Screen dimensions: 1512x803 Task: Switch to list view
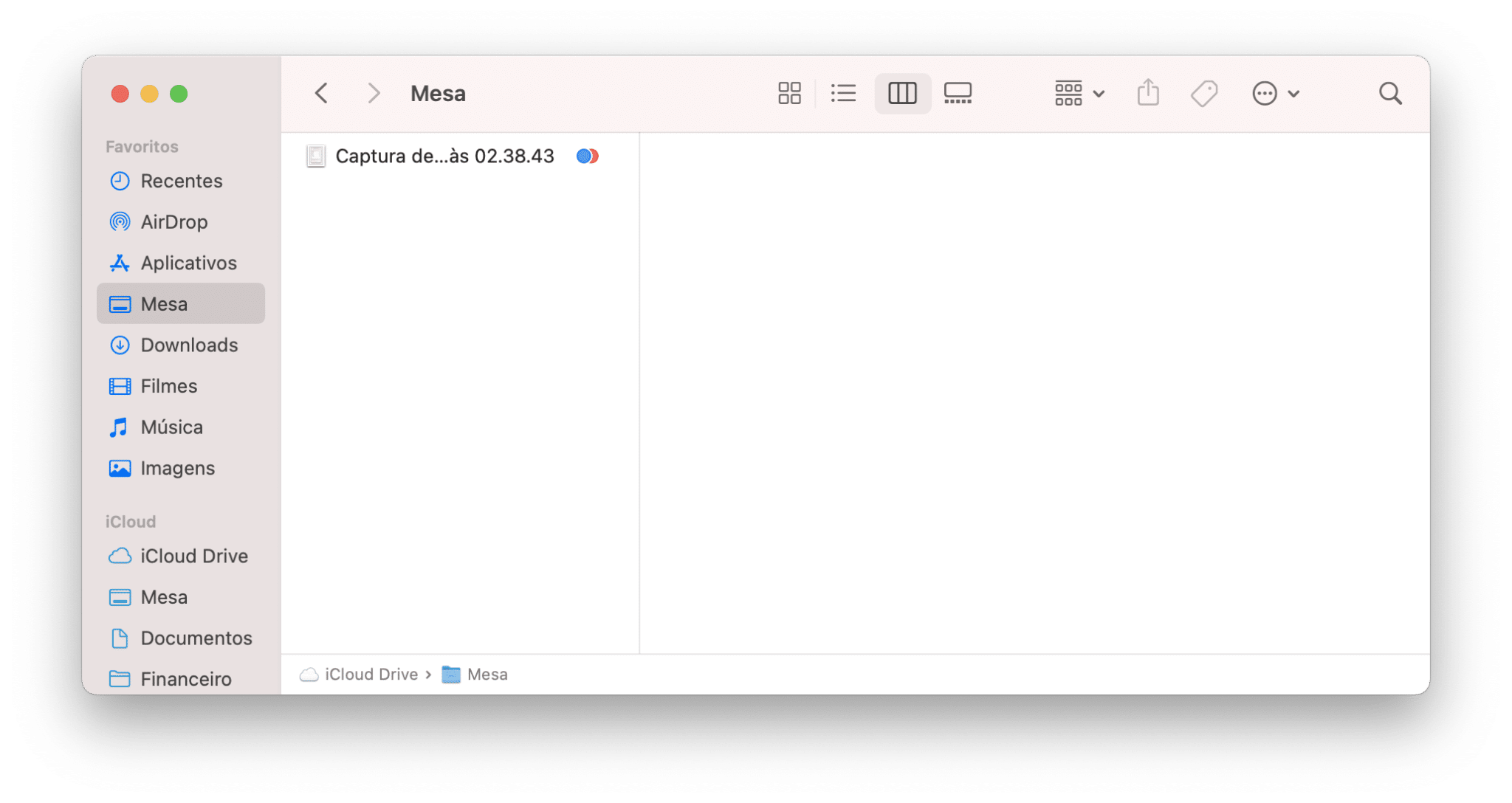coord(844,93)
